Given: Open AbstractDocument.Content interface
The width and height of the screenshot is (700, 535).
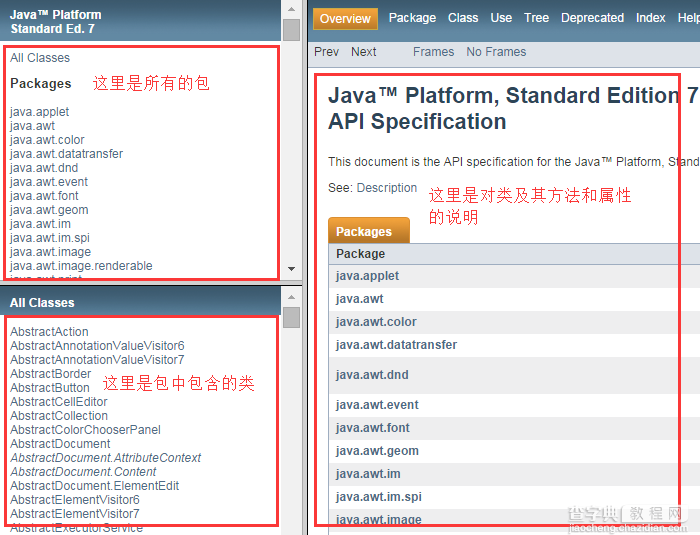Looking at the screenshot, I should tap(83, 472).
